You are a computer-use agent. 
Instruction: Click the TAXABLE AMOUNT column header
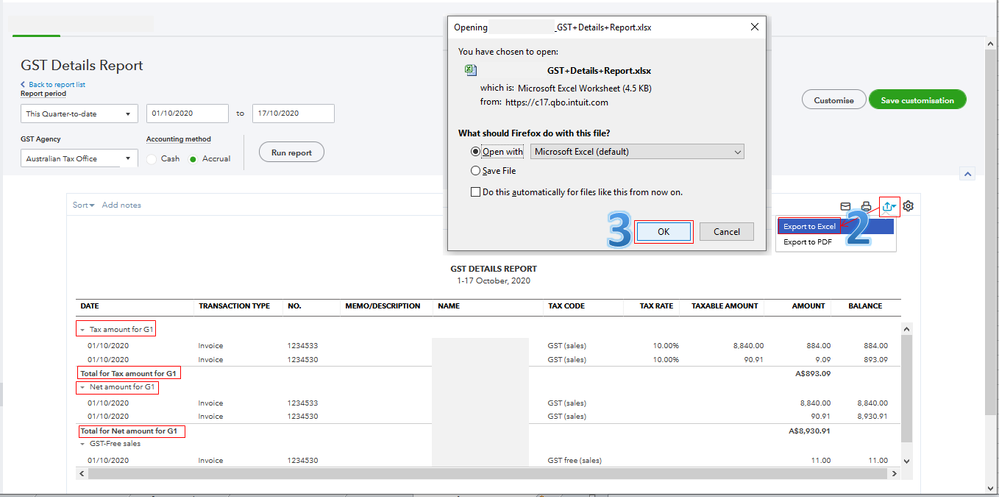click(x=725, y=306)
